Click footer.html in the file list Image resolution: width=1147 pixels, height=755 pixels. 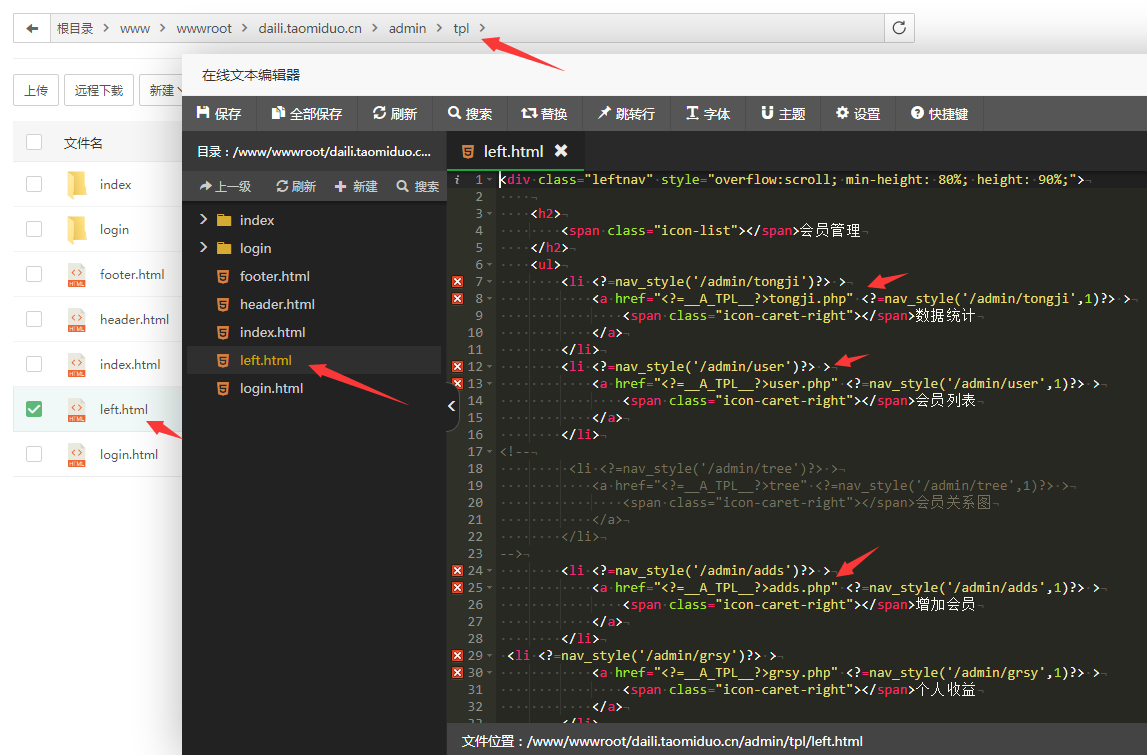point(132,274)
